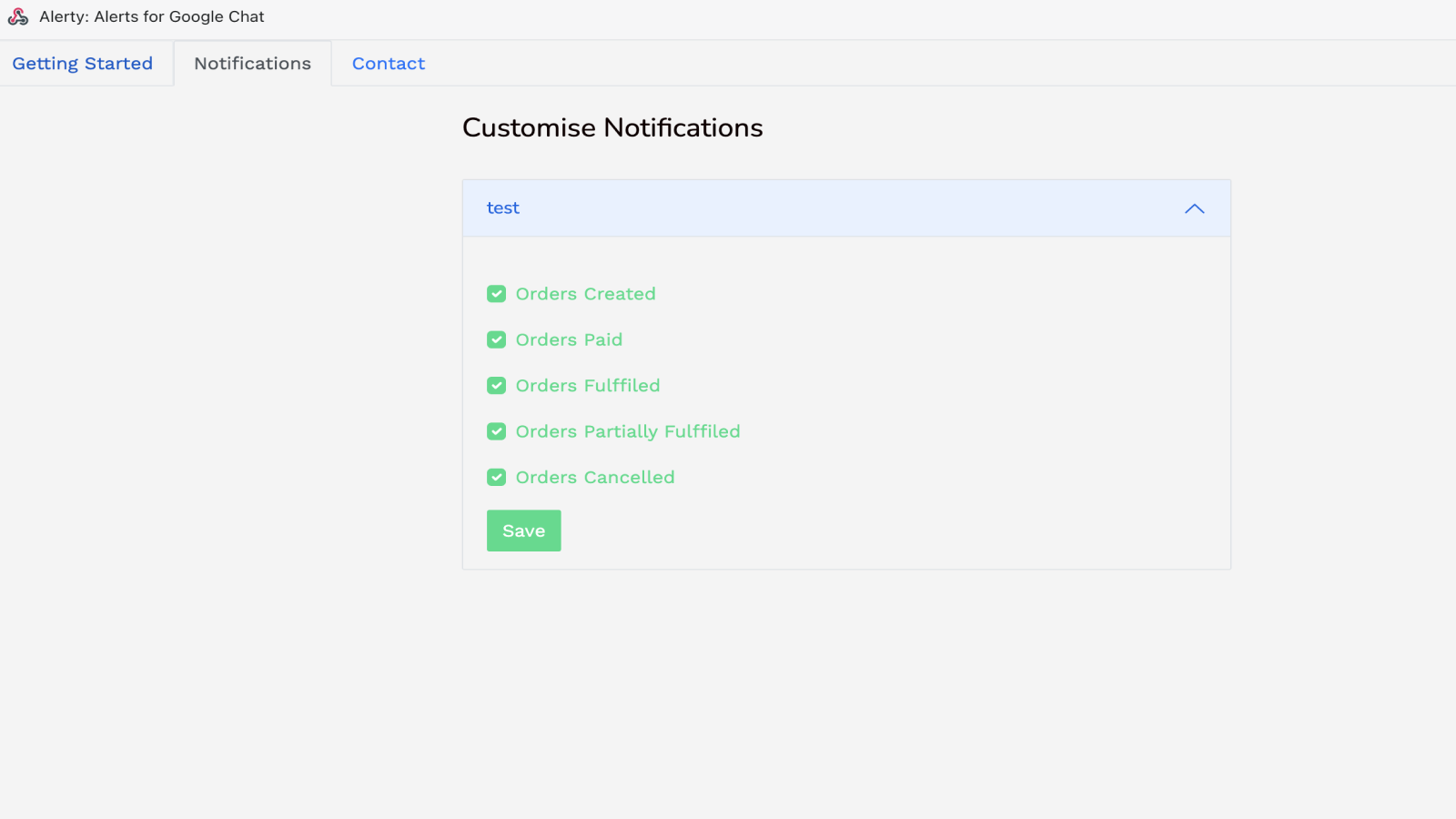Open the Contact tab
The image size is (1456, 819).
(x=389, y=63)
